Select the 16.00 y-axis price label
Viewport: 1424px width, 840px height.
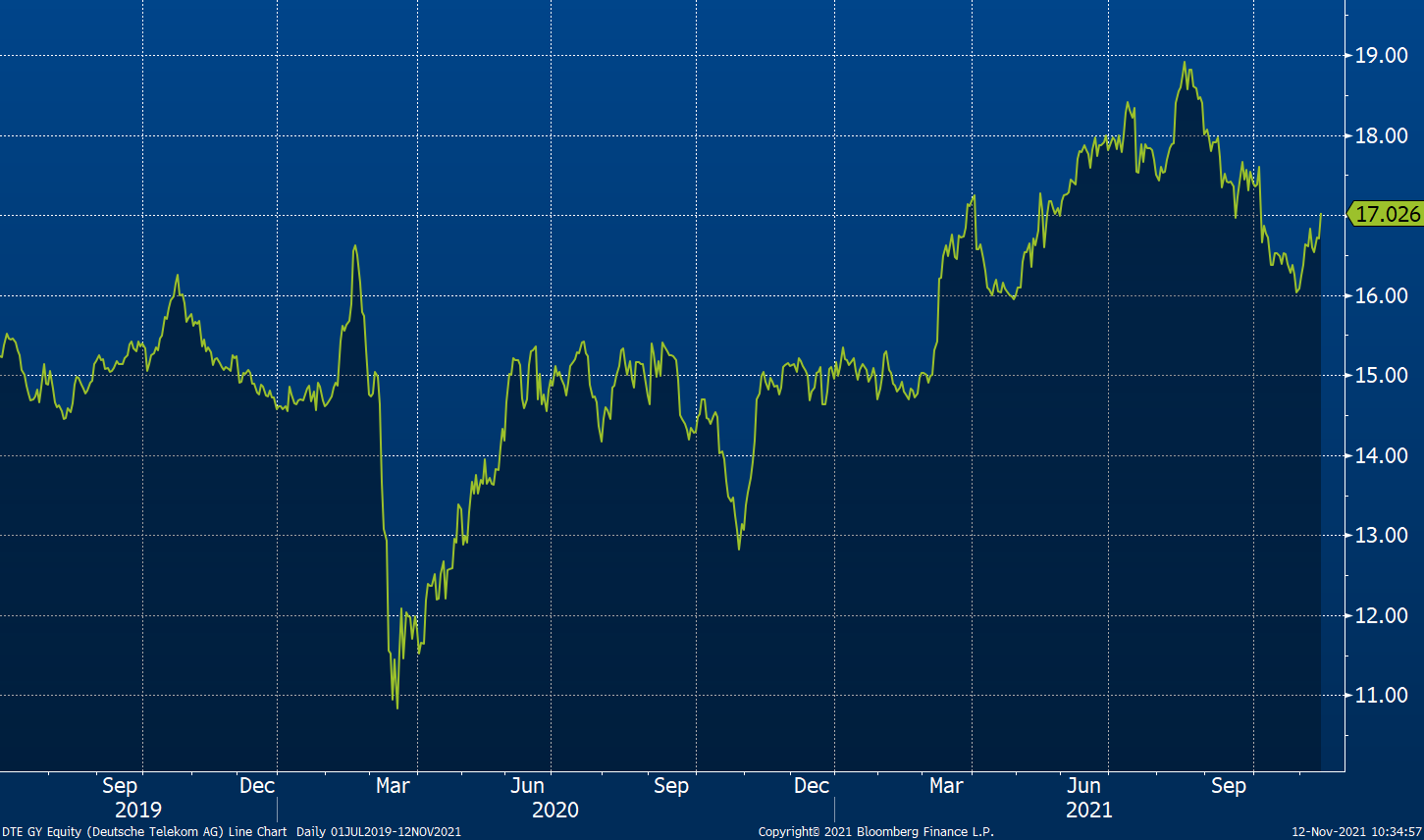pyautogui.click(x=1381, y=295)
